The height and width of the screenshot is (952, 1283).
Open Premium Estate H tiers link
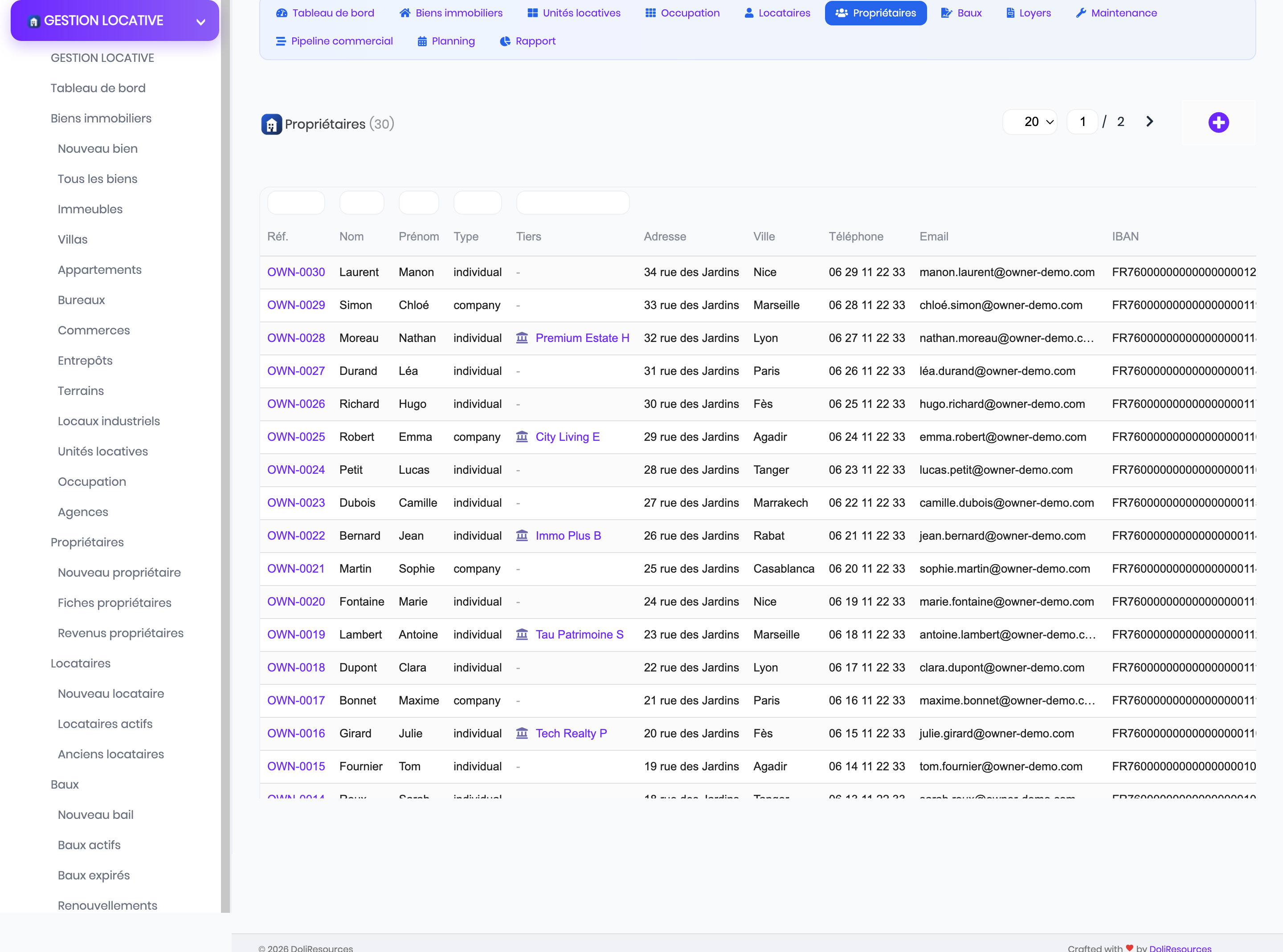coord(582,338)
